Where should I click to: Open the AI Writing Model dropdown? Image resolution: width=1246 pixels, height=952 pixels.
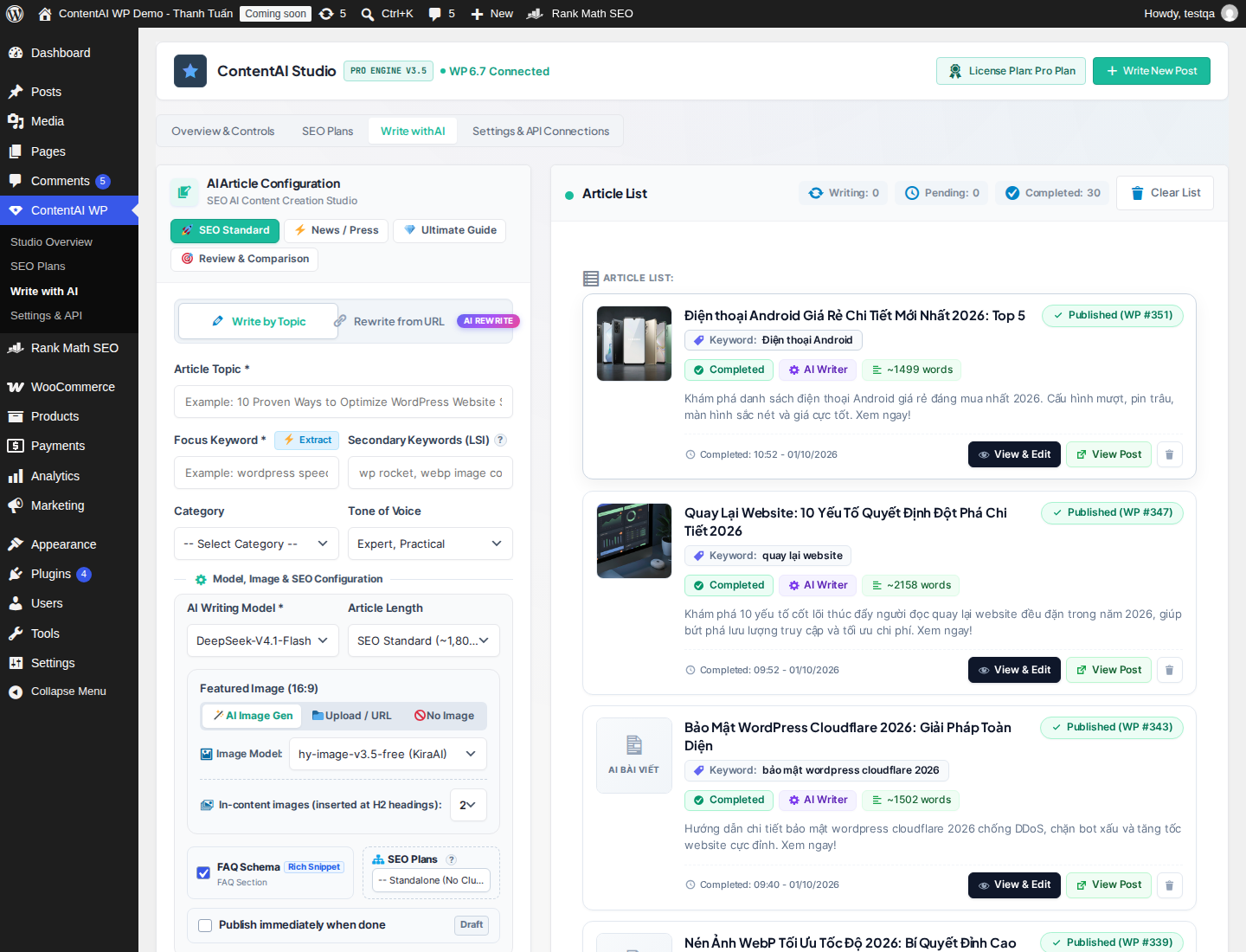(262, 640)
